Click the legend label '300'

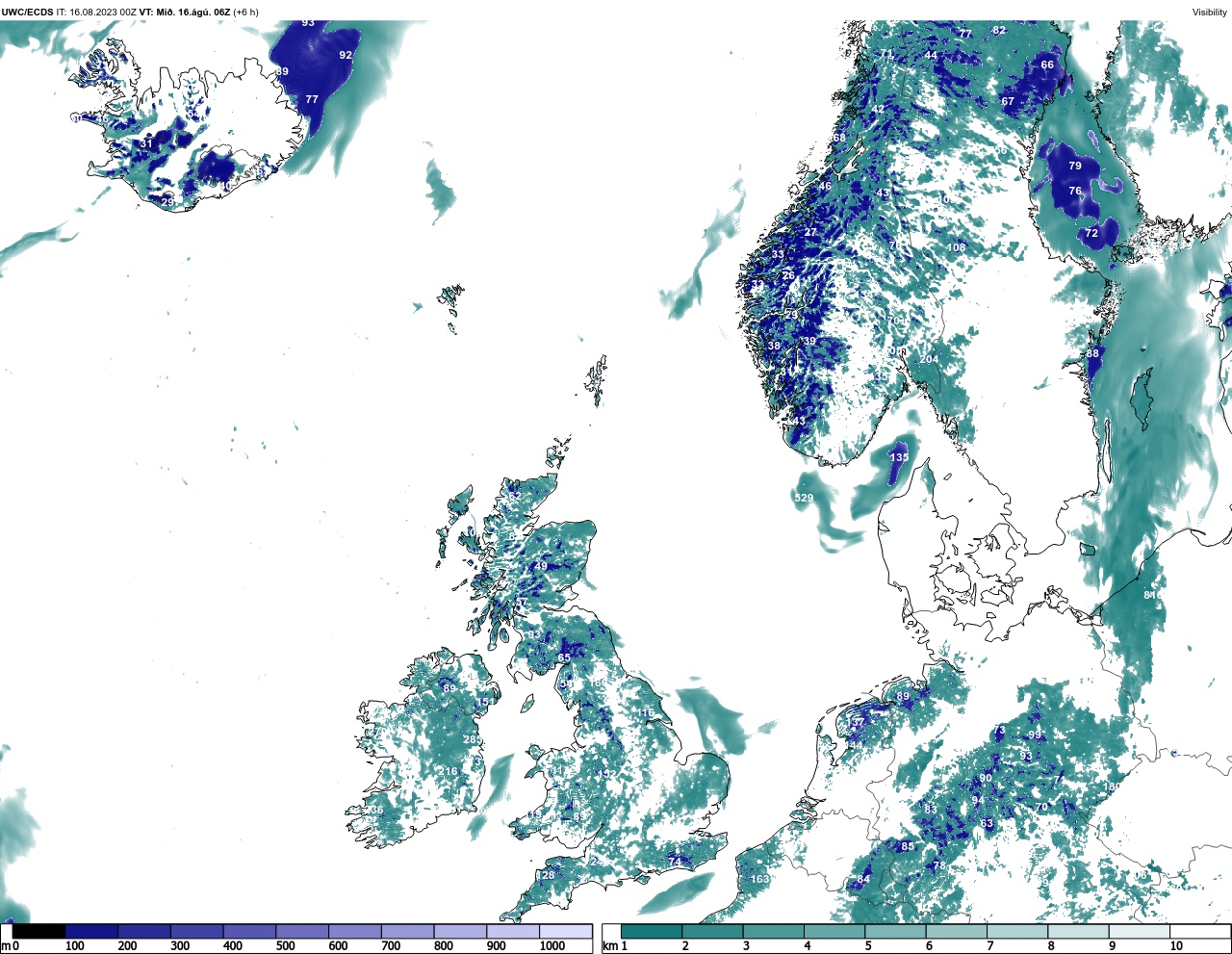(180, 946)
